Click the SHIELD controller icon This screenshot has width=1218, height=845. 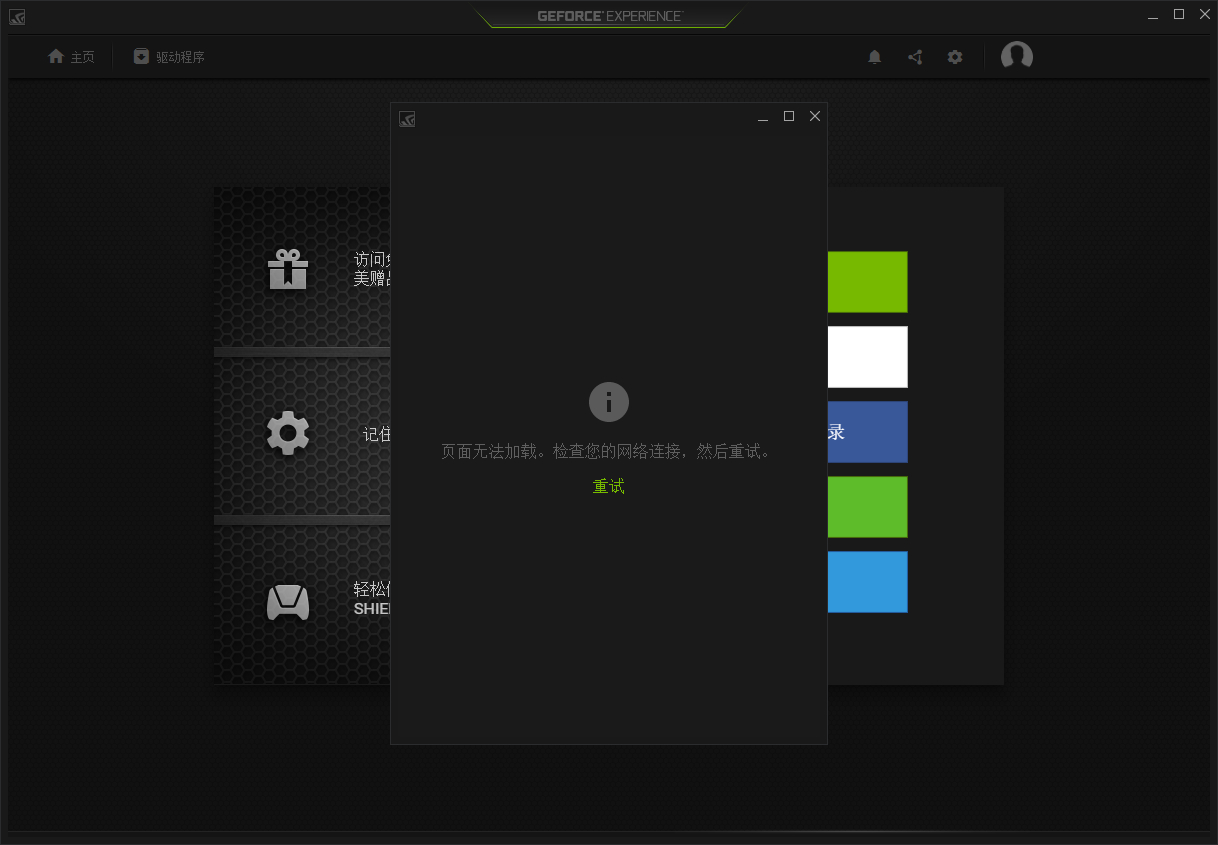(x=288, y=602)
